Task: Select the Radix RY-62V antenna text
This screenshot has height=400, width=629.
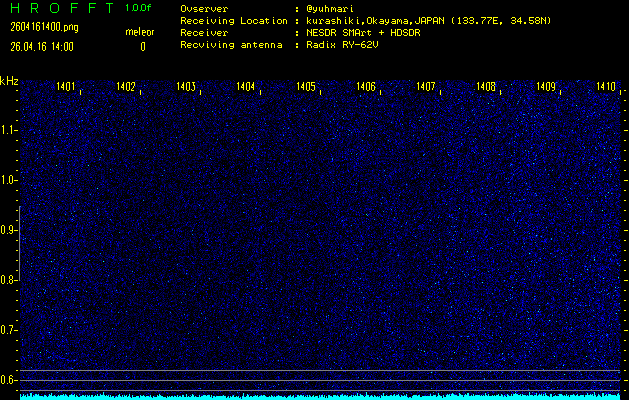Action: [x=341, y=45]
